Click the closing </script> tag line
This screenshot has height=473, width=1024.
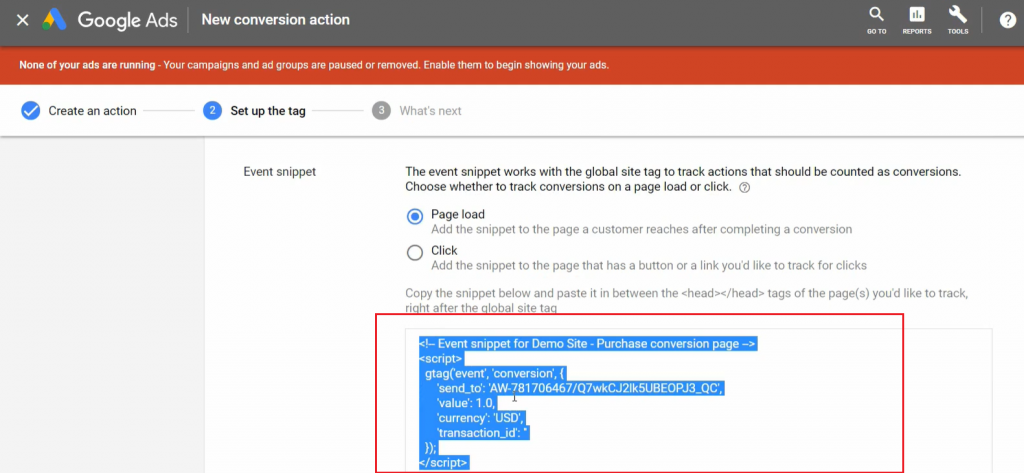click(444, 463)
